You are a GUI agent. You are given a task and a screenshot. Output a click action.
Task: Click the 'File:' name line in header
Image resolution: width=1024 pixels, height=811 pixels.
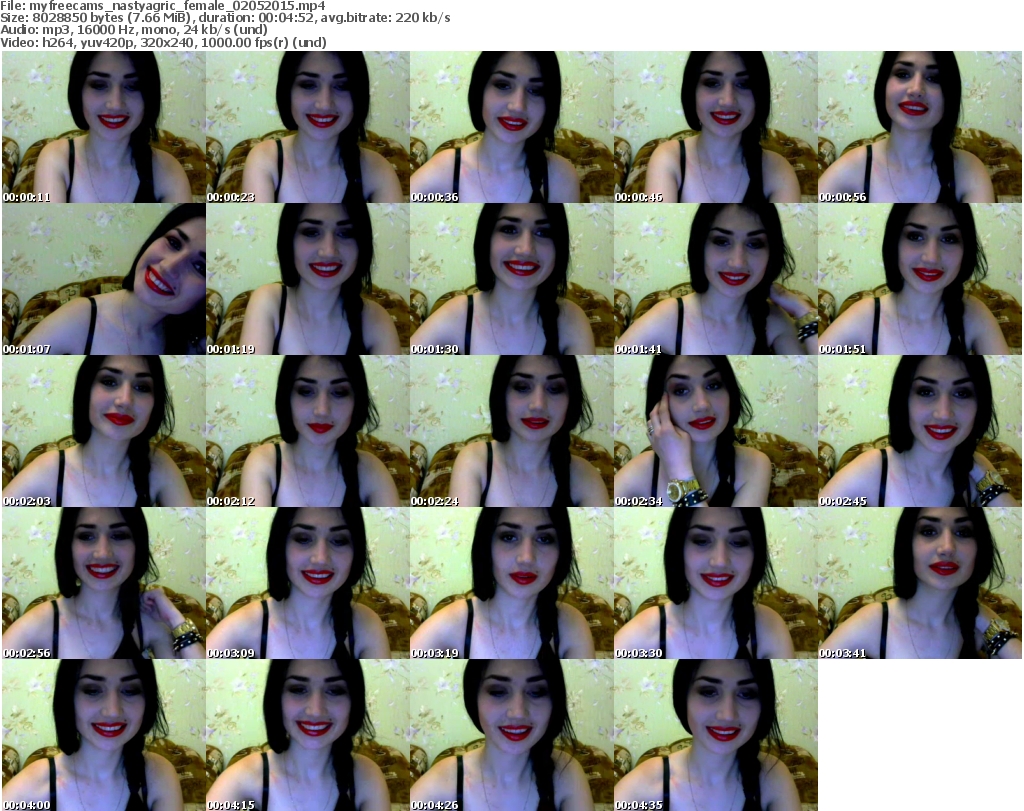tap(163, 6)
